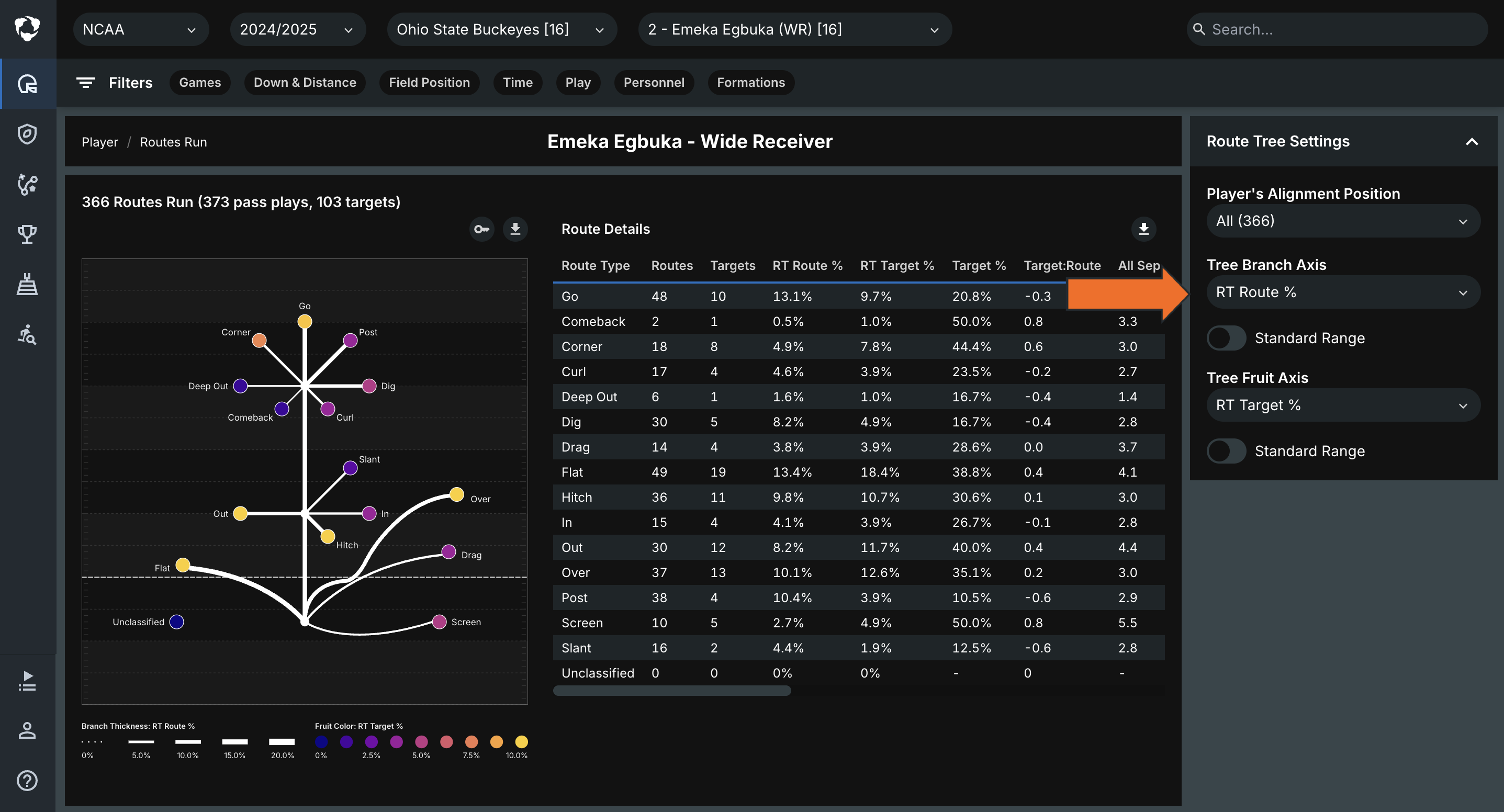Open the NCAA league dropdown
1504x812 pixels.
coord(141,29)
